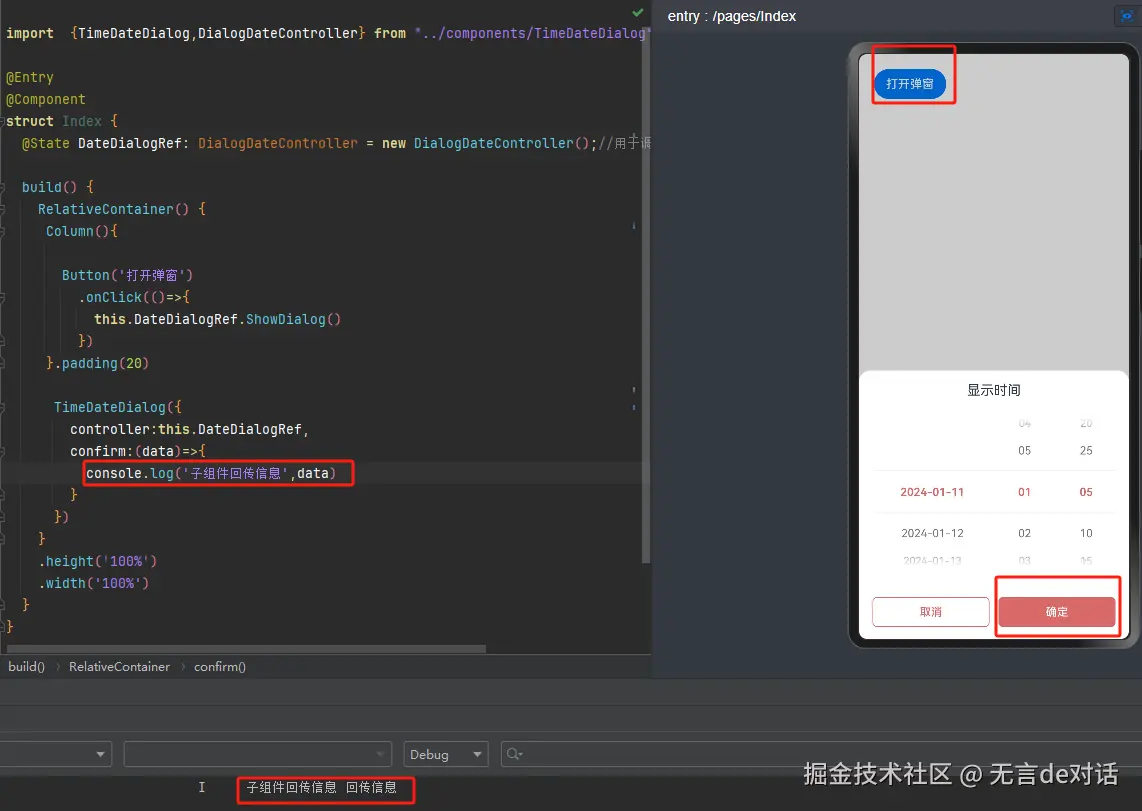The height and width of the screenshot is (811, 1142).
Task: Click the fold marker beside RelativeContainer() {
Action: (x=3, y=209)
